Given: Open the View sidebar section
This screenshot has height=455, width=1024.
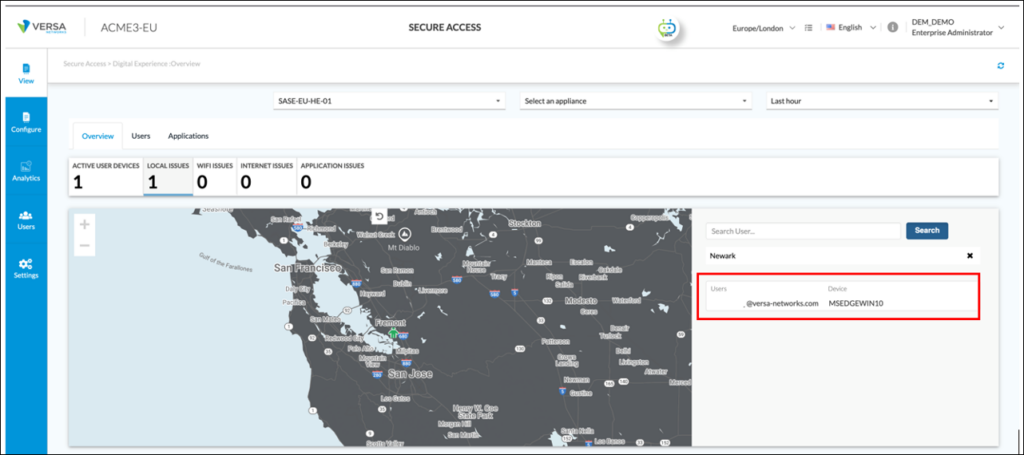Looking at the screenshot, I should pyautogui.click(x=26, y=73).
